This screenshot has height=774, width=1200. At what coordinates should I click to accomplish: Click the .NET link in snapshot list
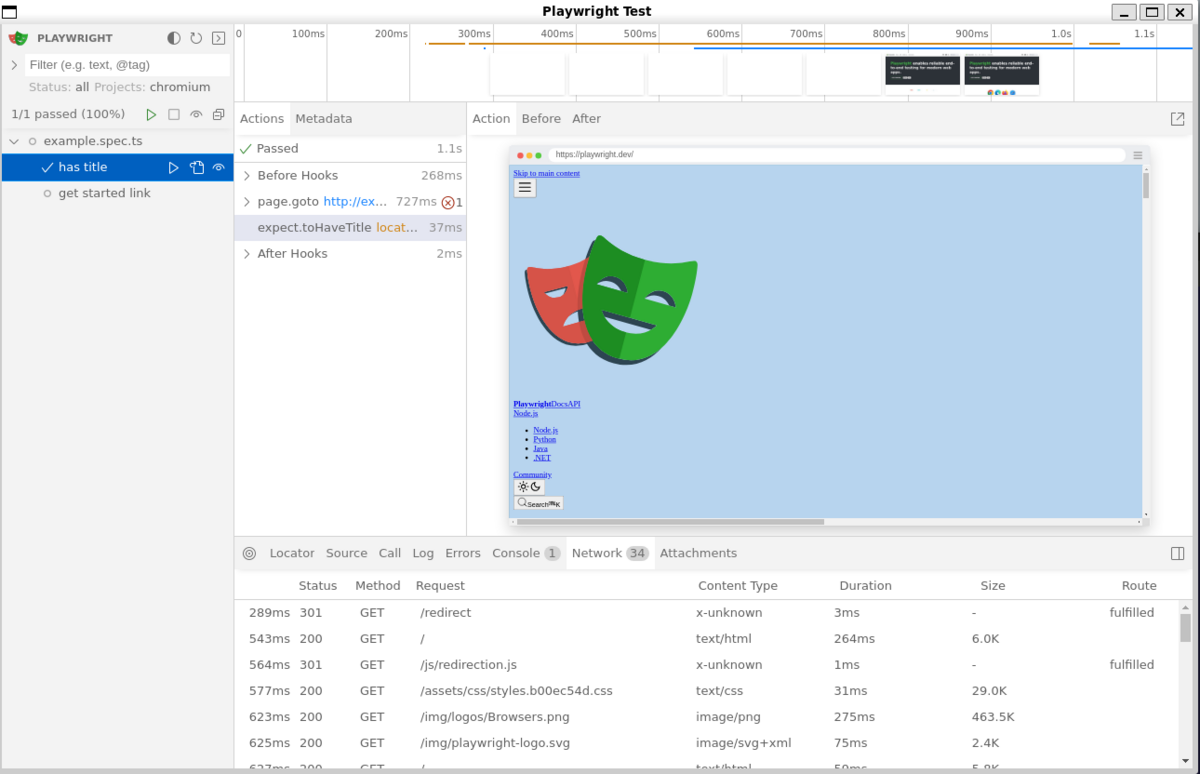coord(542,457)
